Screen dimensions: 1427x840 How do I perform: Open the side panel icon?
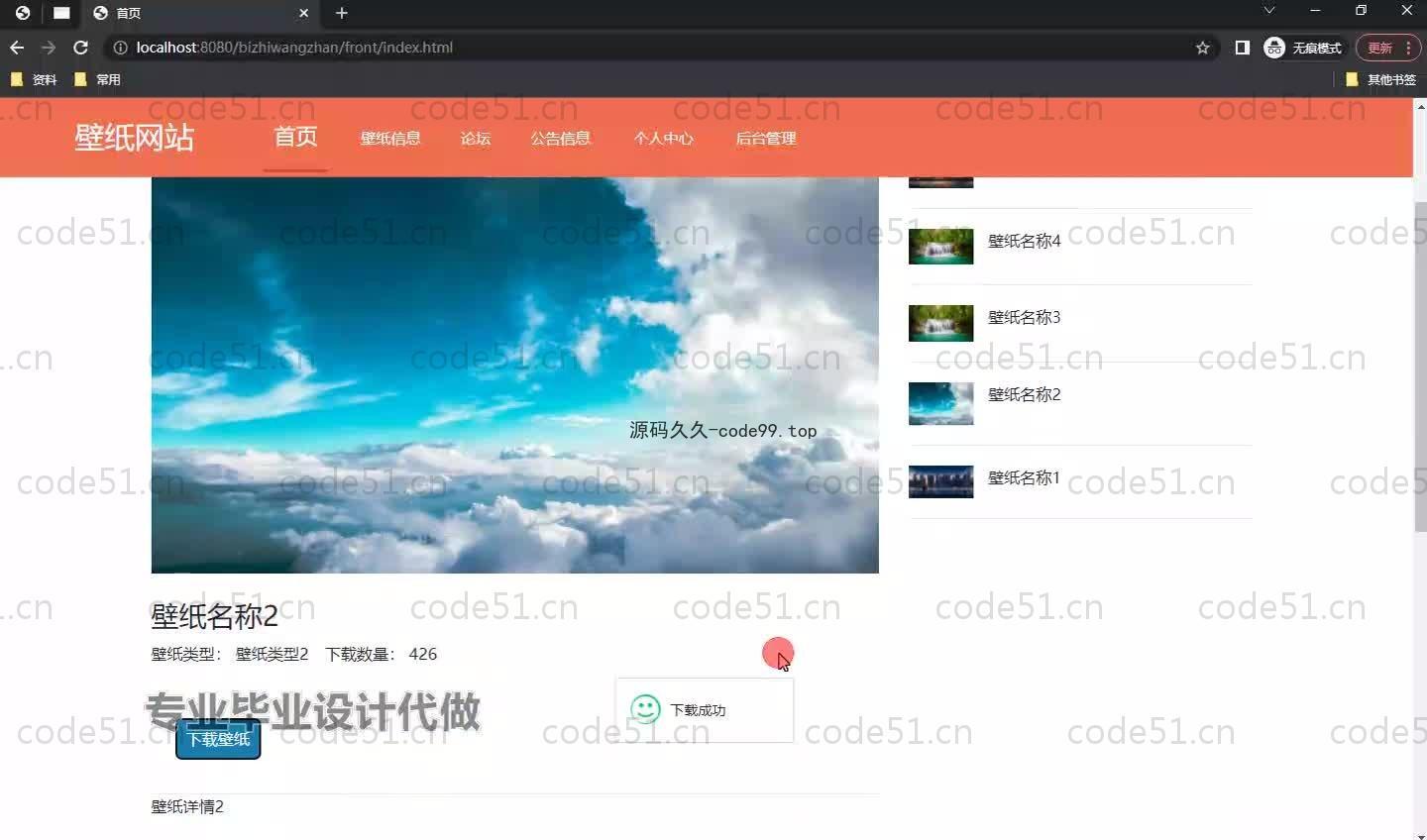click(1242, 48)
